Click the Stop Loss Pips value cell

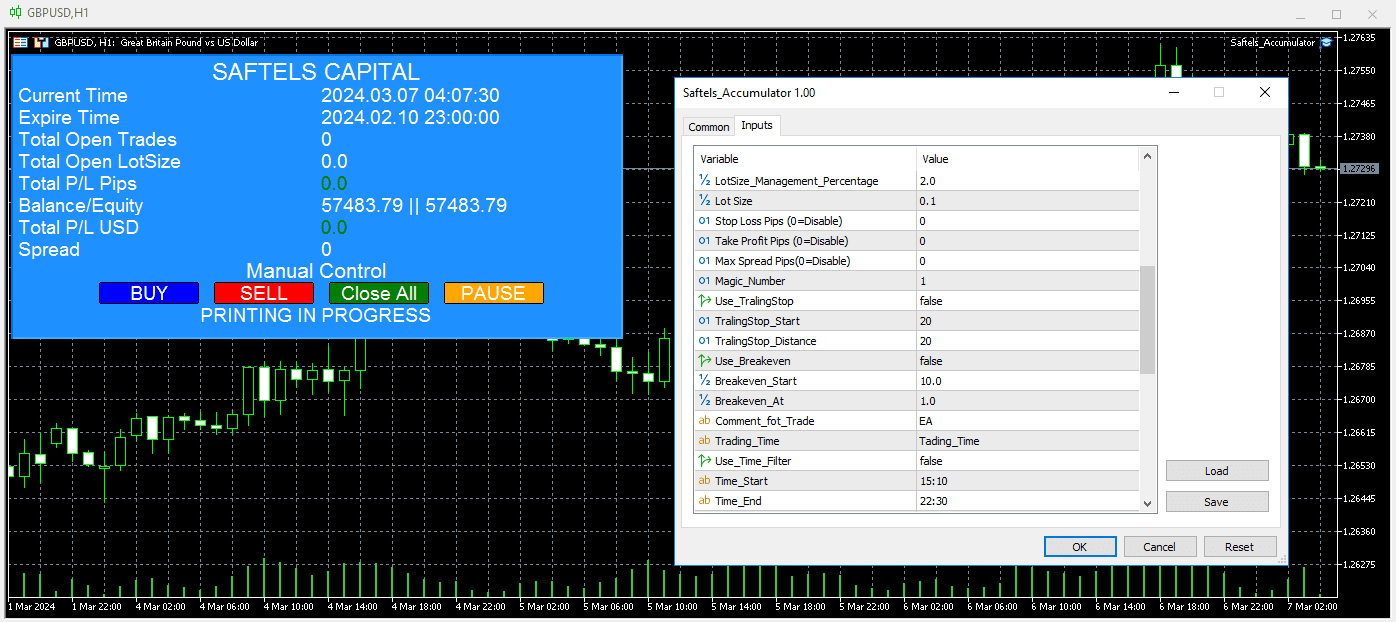pos(1027,221)
